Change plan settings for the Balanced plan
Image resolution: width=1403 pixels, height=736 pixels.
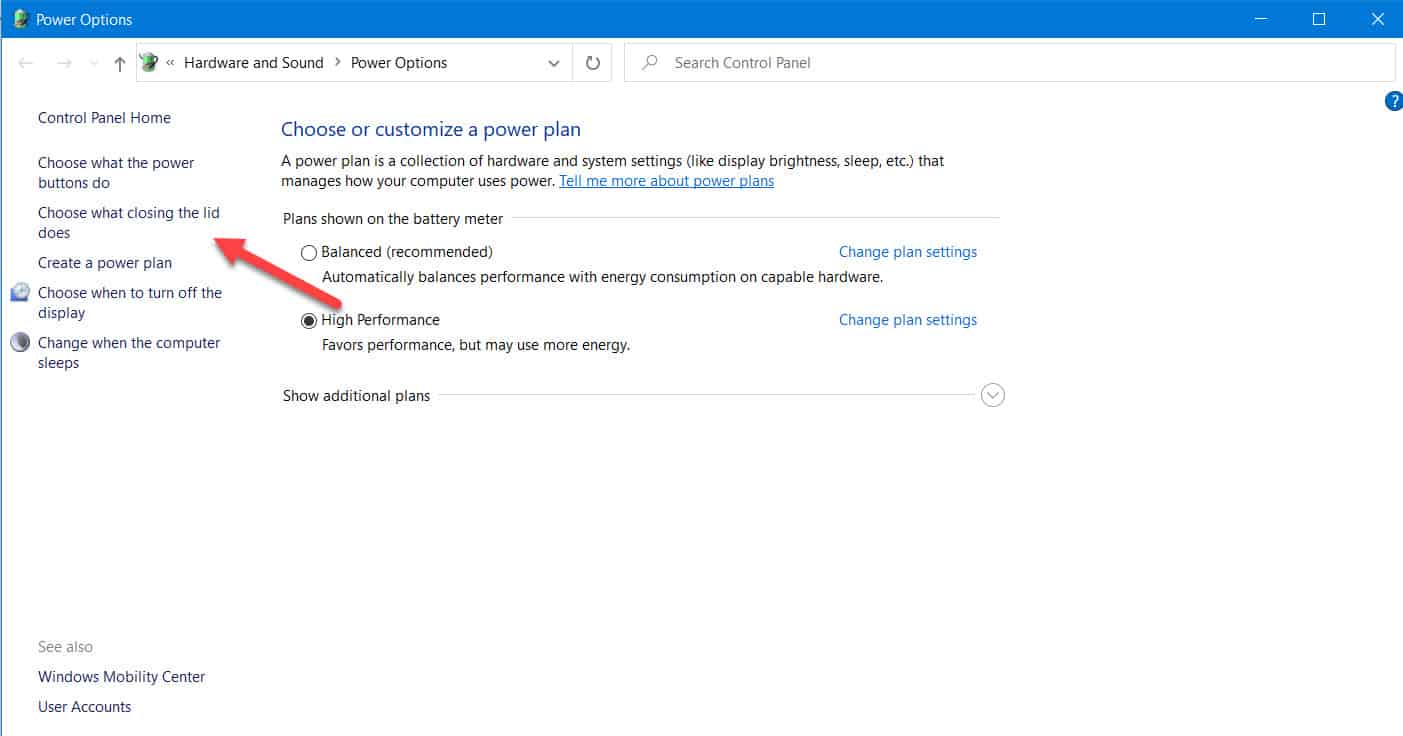pos(908,252)
